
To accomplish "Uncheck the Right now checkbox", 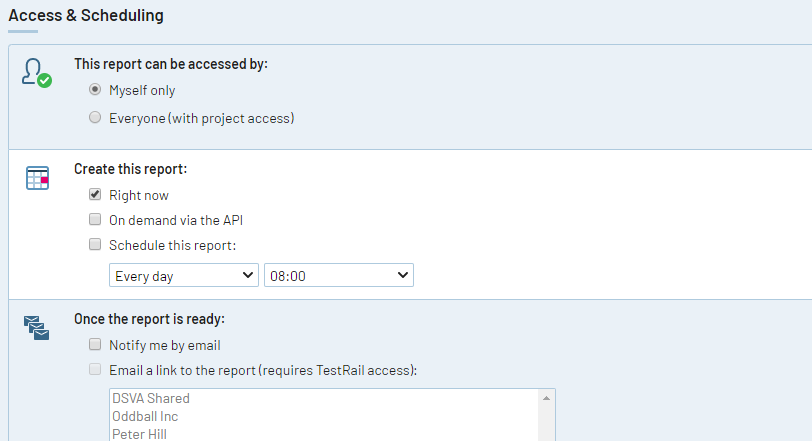I will pyautogui.click(x=95, y=195).
